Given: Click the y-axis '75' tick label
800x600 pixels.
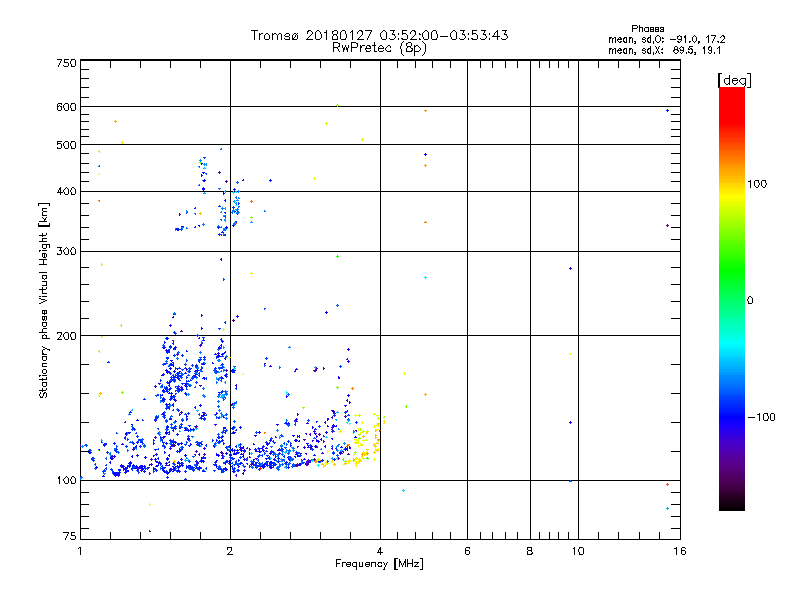Looking at the screenshot, I should pos(70,536).
